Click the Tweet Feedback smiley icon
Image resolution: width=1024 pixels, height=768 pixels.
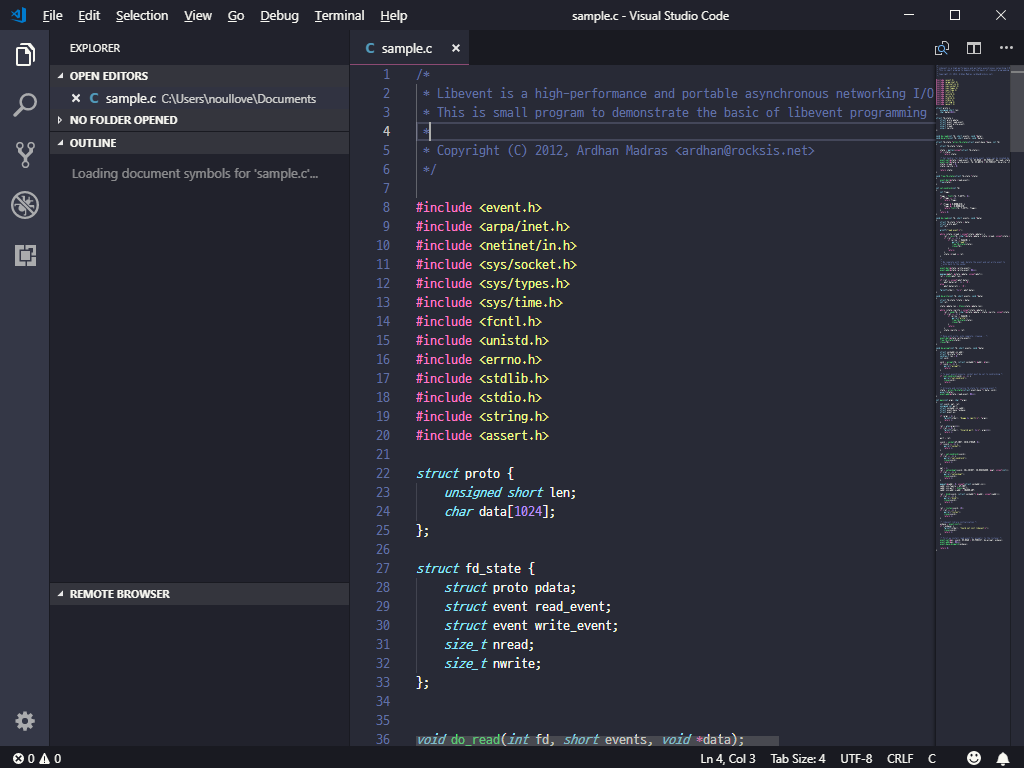pyautogui.click(x=974, y=758)
